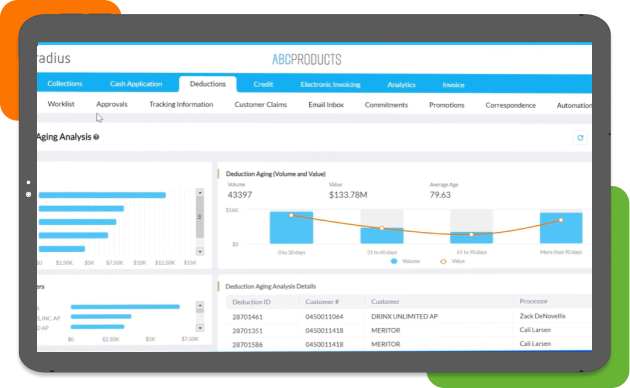Click the Average Age value 79.63
This screenshot has height=388, width=630.
(x=440, y=195)
